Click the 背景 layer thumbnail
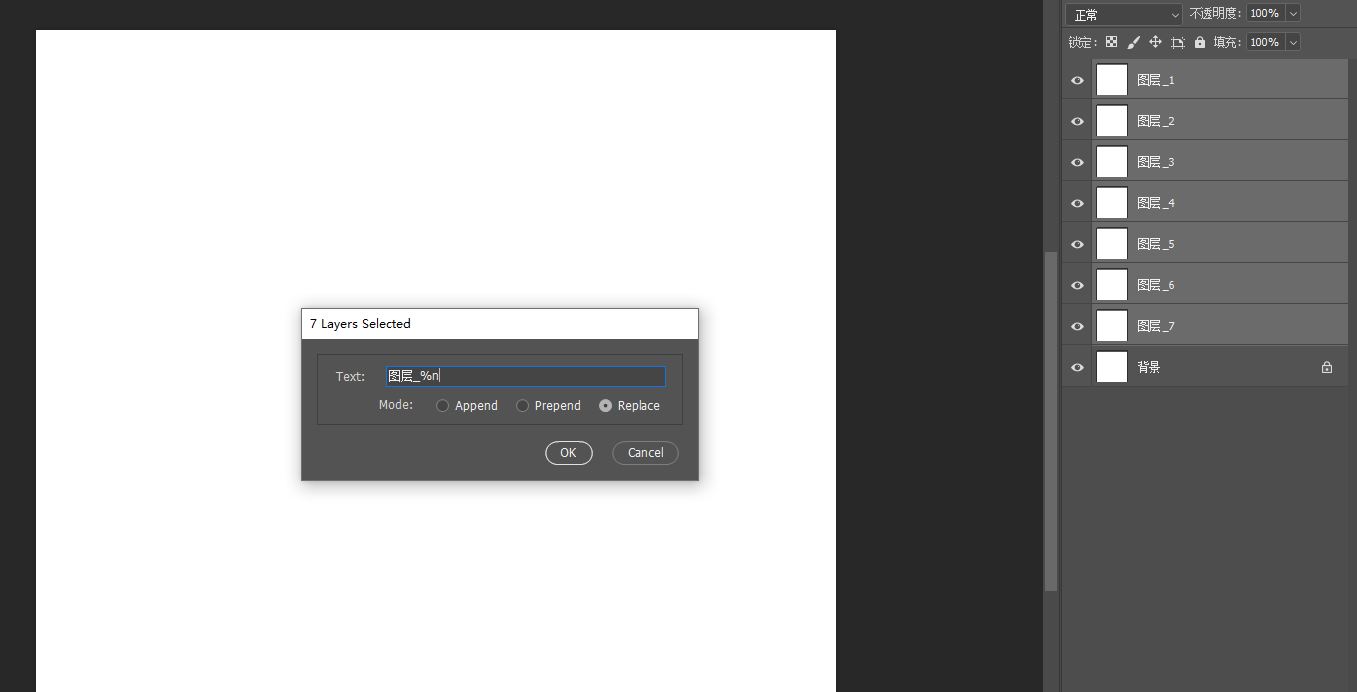 point(1112,367)
